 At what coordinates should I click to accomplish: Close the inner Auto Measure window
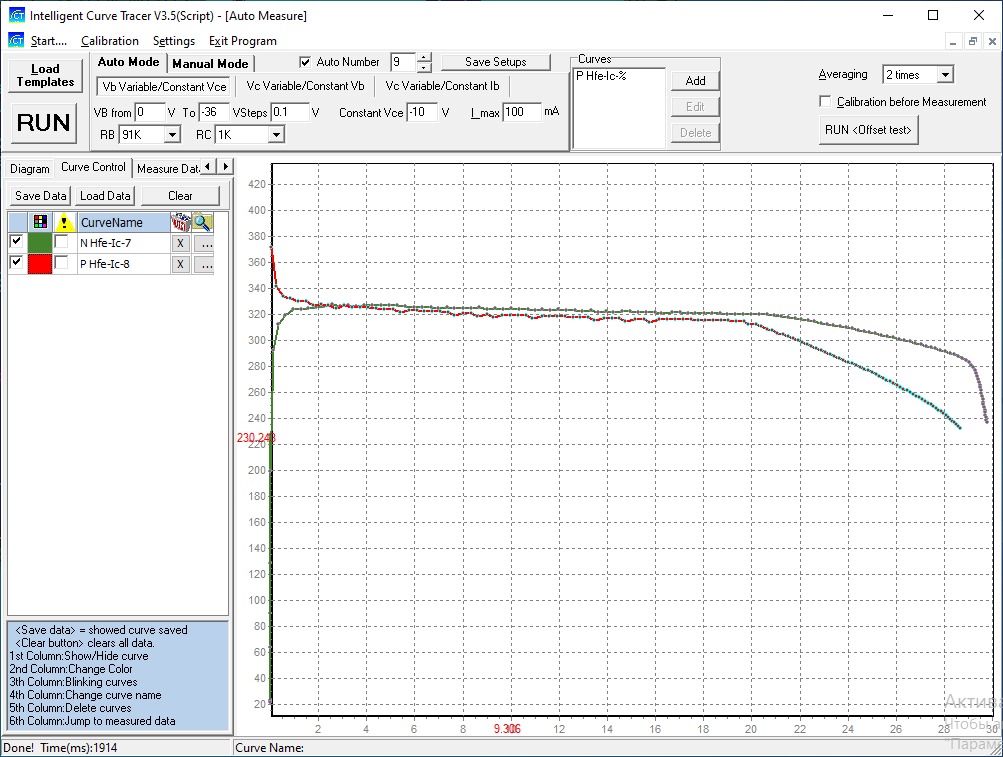[992, 42]
